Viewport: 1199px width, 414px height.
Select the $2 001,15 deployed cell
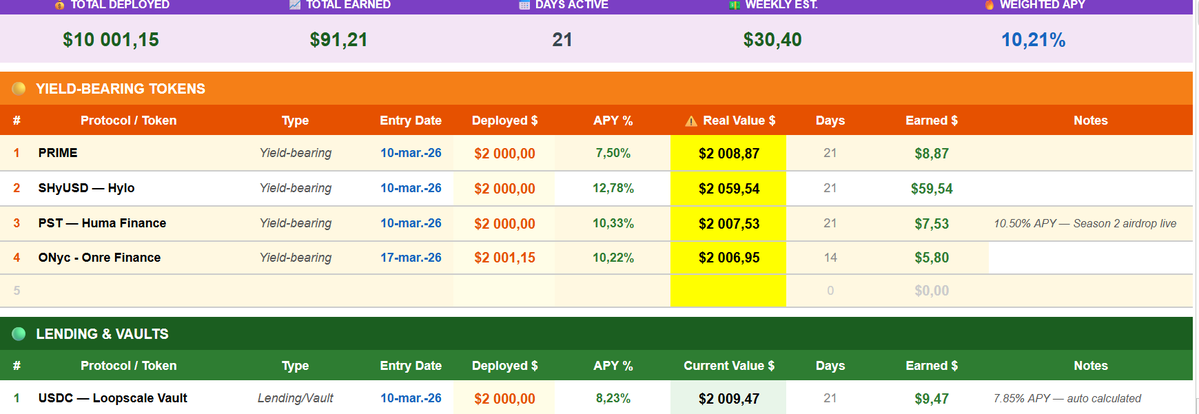coord(505,258)
